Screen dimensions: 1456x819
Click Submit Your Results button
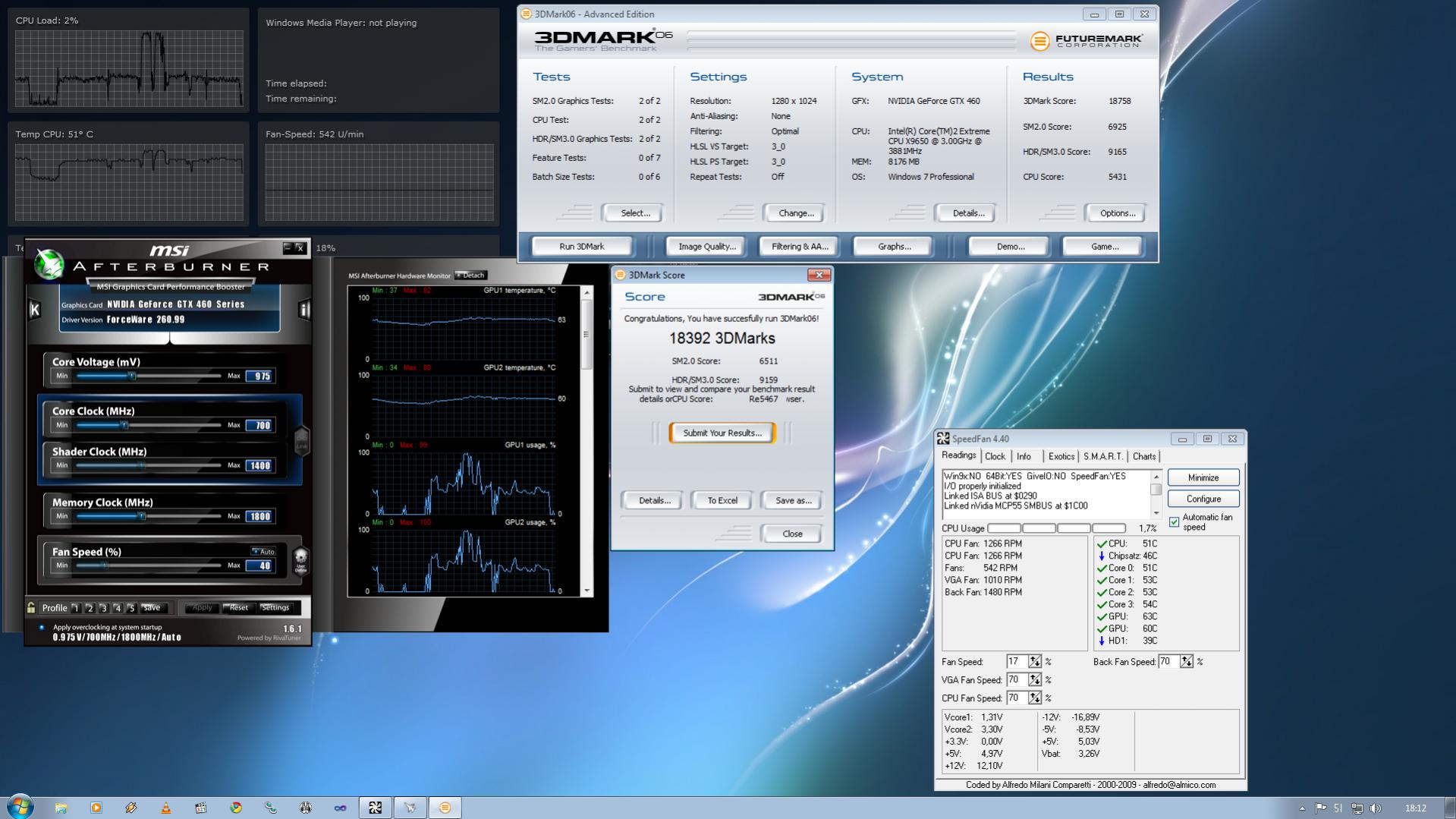tap(722, 433)
